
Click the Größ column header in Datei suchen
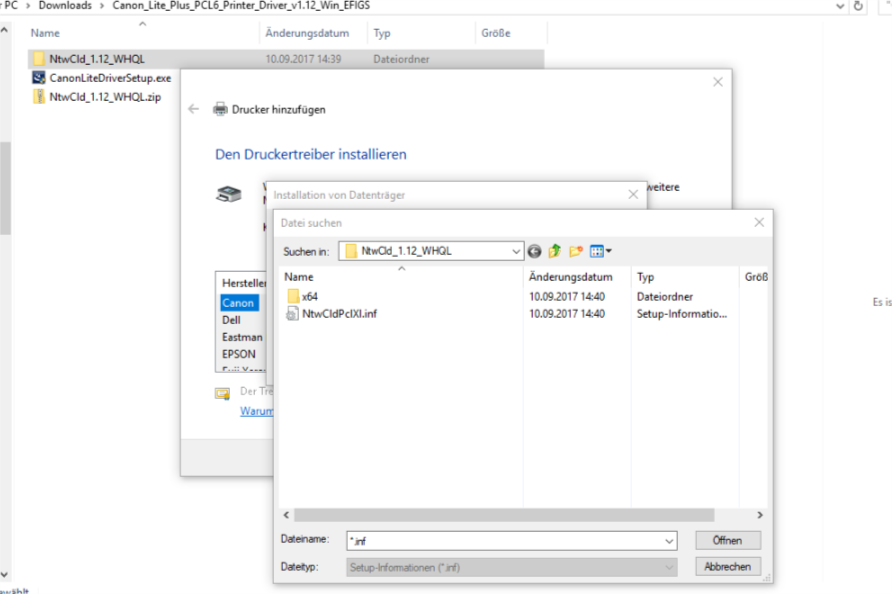pyautogui.click(x=755, y=277)
